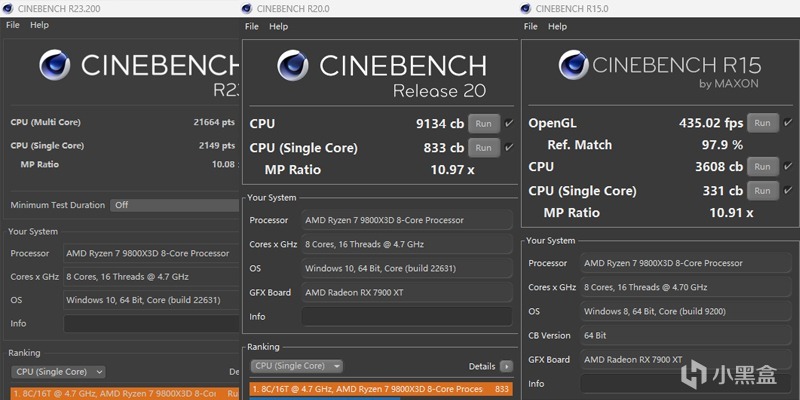Click the R20 ranking Details arrow icon

tap(506, 367)
